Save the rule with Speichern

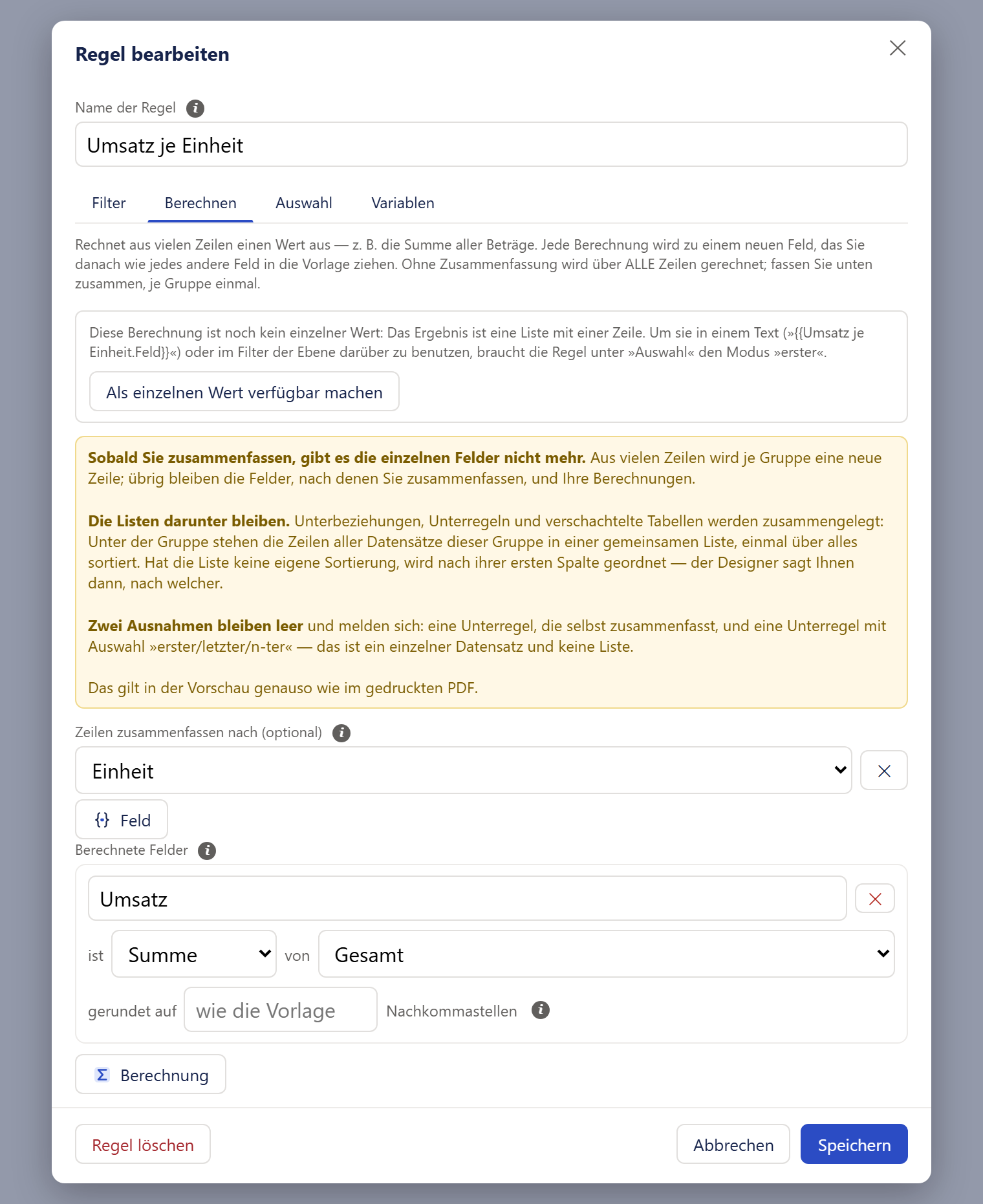click(x=854, y=1144)
